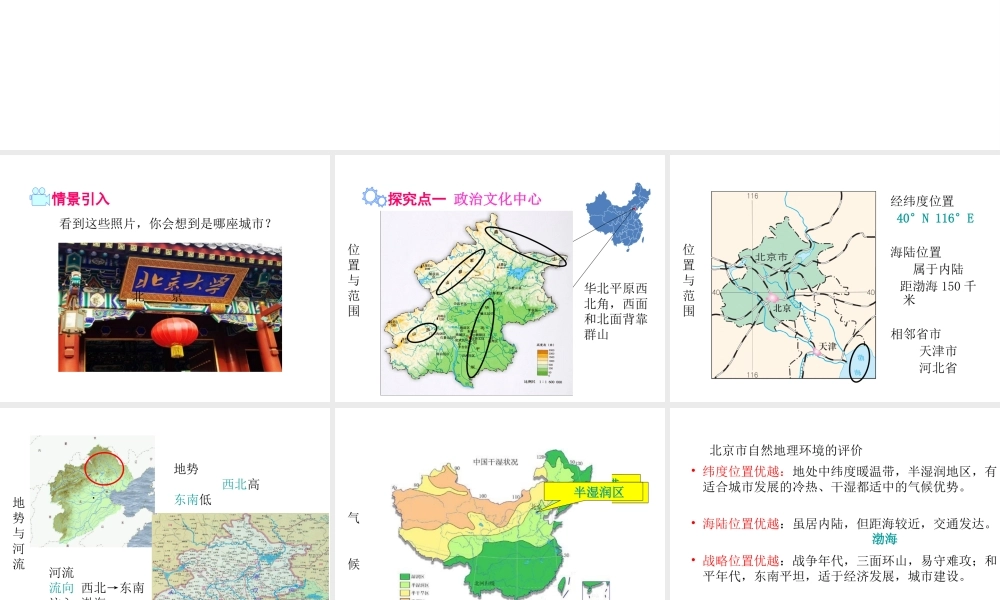Open the Beijing topographic relief map
This screenshot has height=600, width=1000.
(x=476, y=304)
